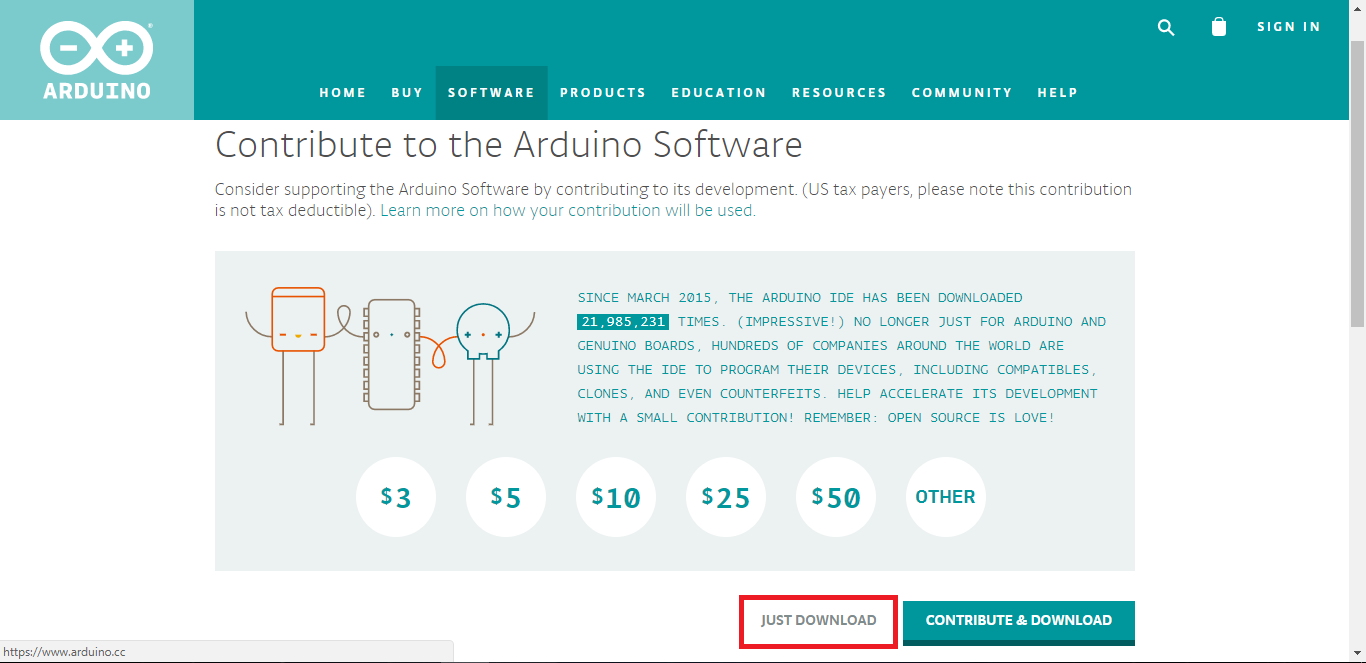Open the RESOURCES menu item

pyautogui.click(x=839, y=92)
